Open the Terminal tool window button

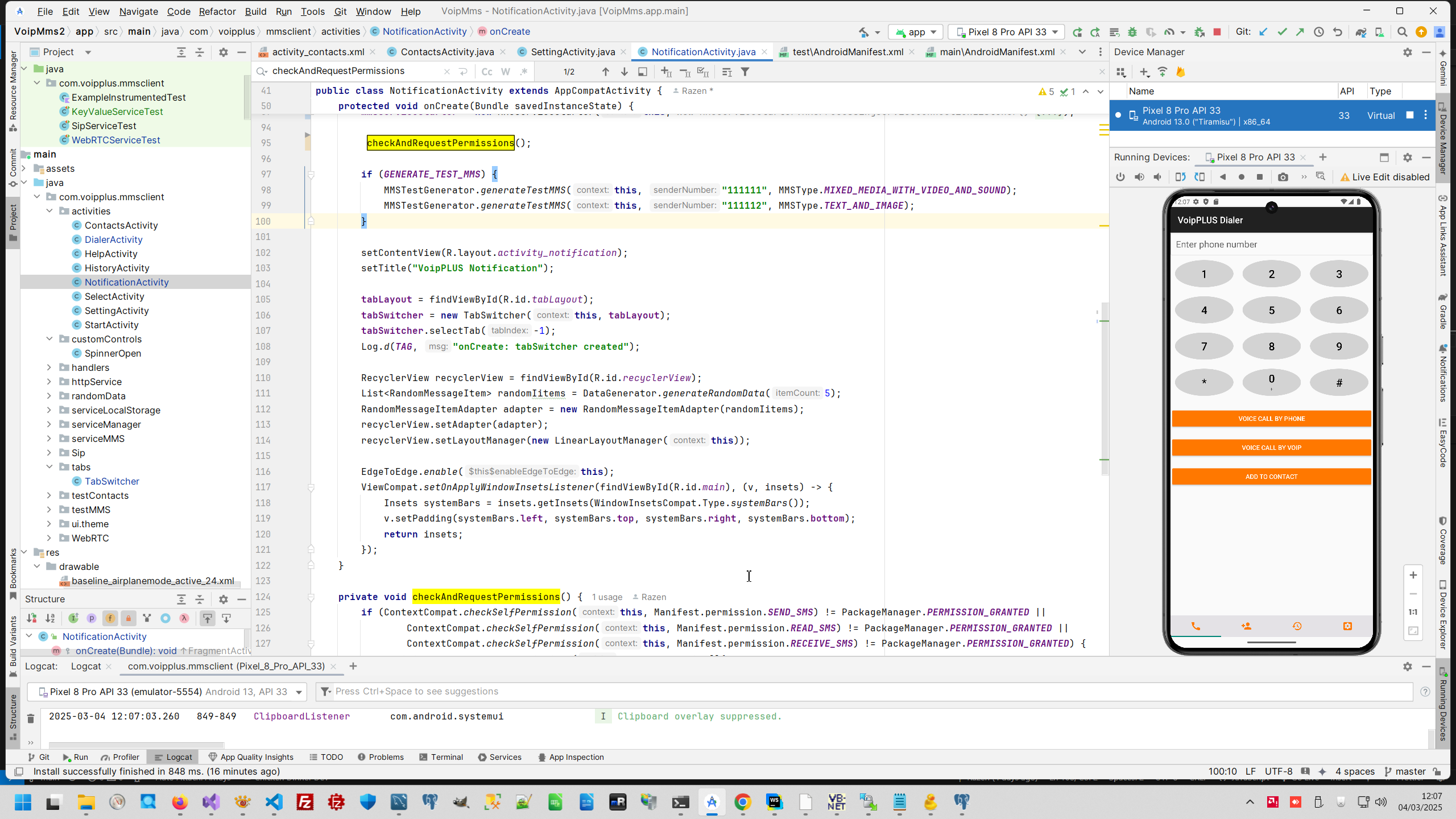coord(441,757)
